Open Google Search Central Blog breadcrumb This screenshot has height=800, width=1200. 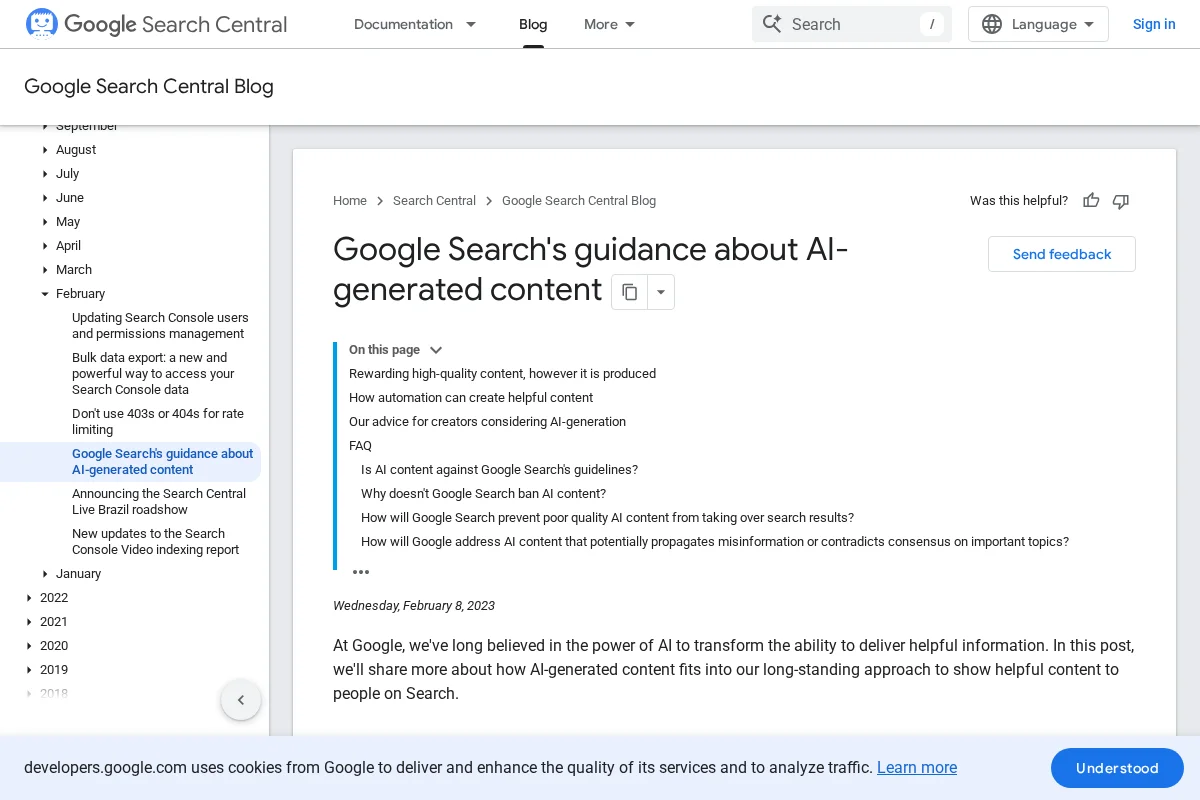click(x=579, y=201)
